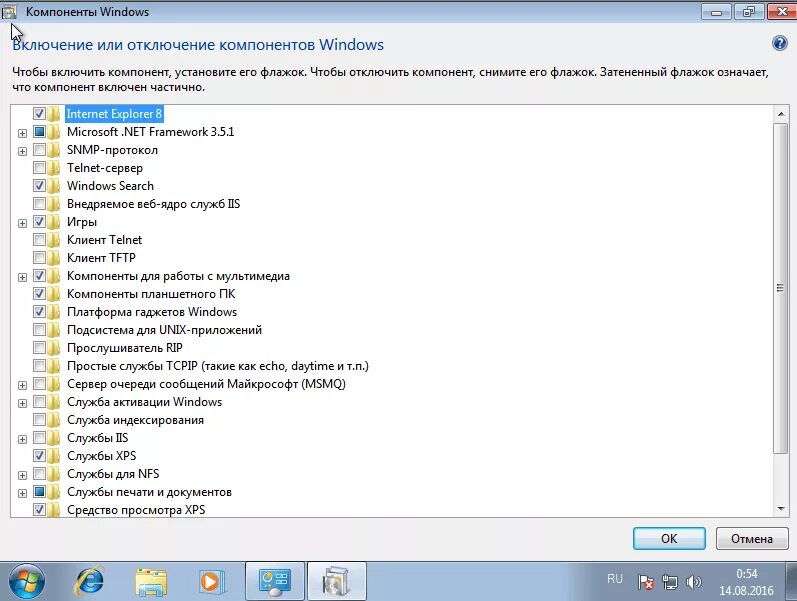This screenshot has width=797, height=601.
Task: Click folder icon next to Службы XPS
Action: click(x=53, y=456)
